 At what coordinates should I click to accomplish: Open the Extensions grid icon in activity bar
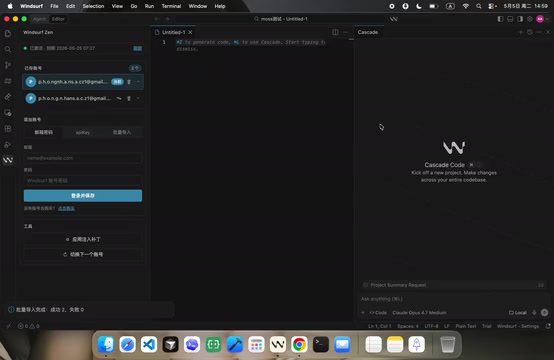coord(8,129)
